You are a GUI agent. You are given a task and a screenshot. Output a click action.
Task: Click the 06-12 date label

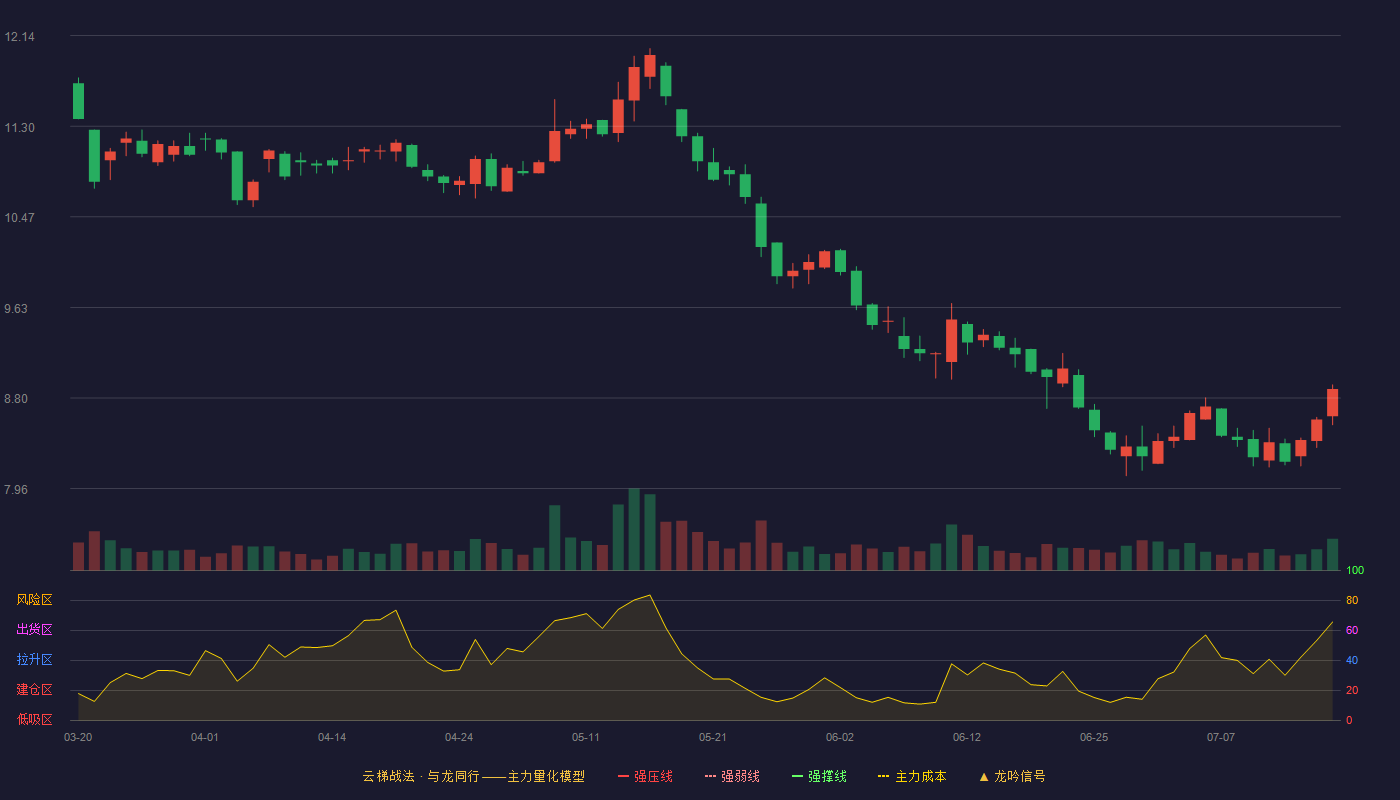[x=967, y=737]
